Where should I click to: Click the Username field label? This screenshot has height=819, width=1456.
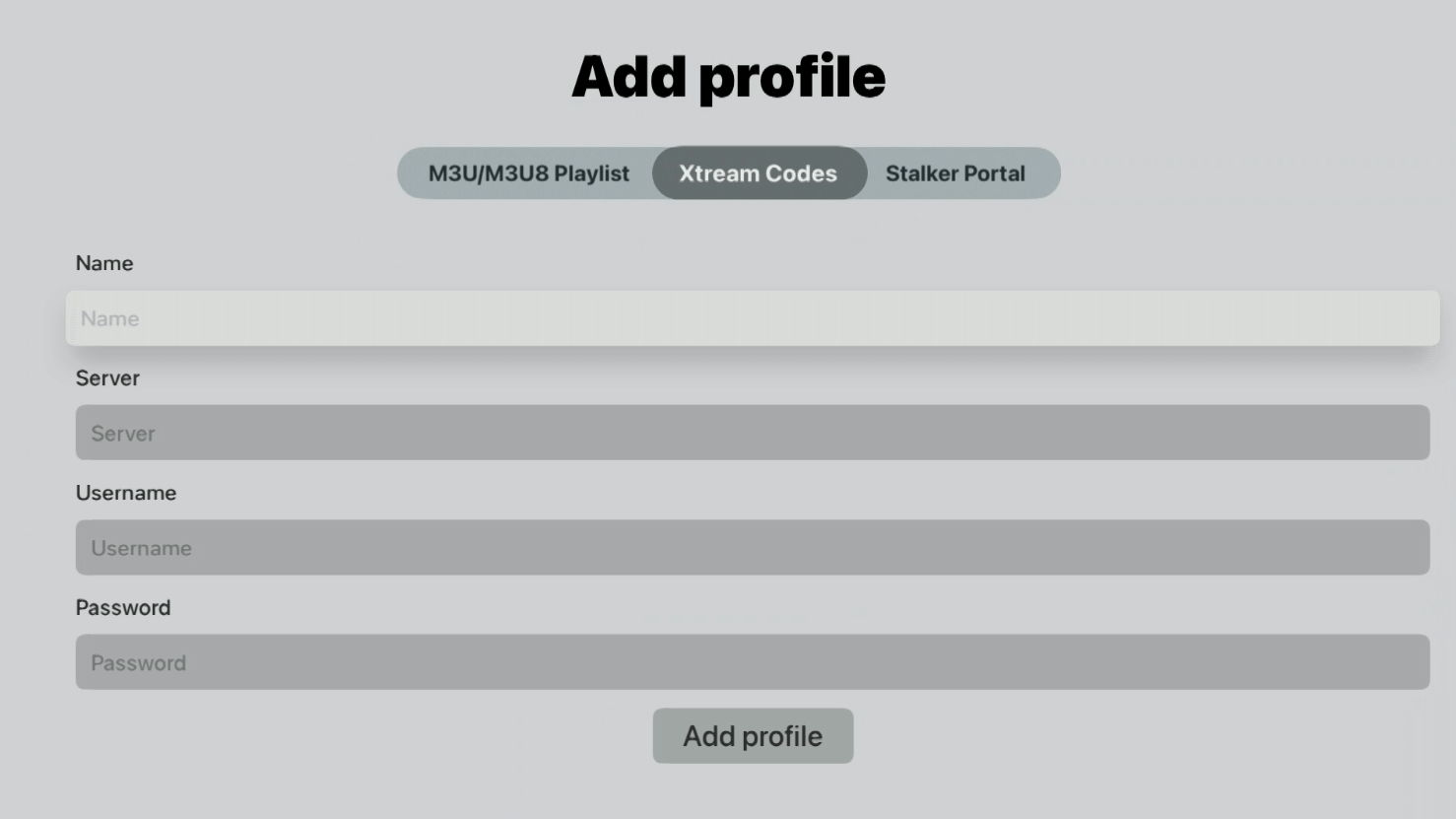click(126, 493)
